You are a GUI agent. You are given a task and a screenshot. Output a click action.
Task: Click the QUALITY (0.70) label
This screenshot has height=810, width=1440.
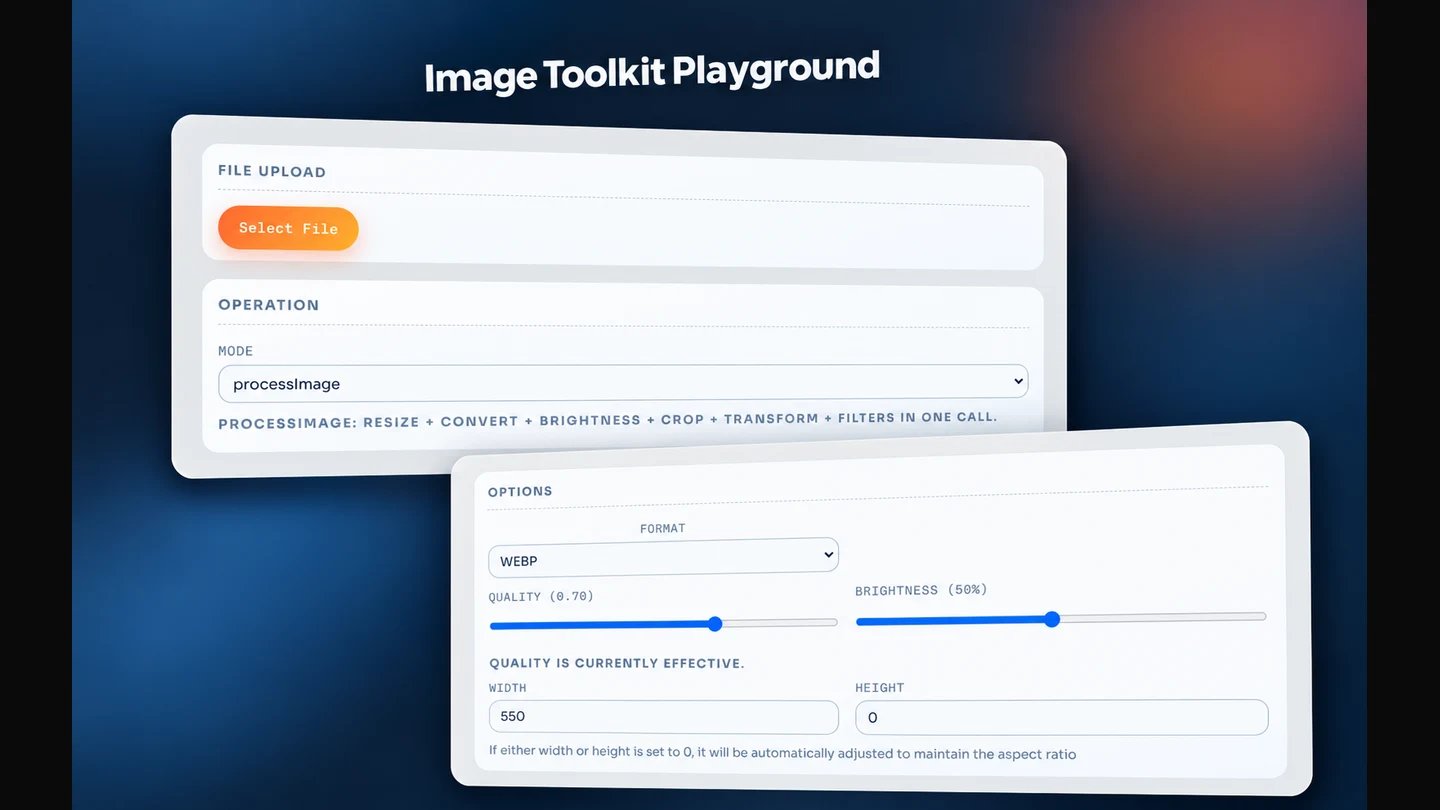tap(541, 597)
